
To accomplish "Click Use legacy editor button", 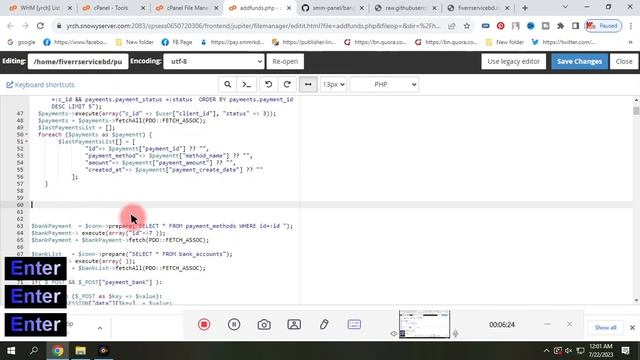I will pos(513,62).
